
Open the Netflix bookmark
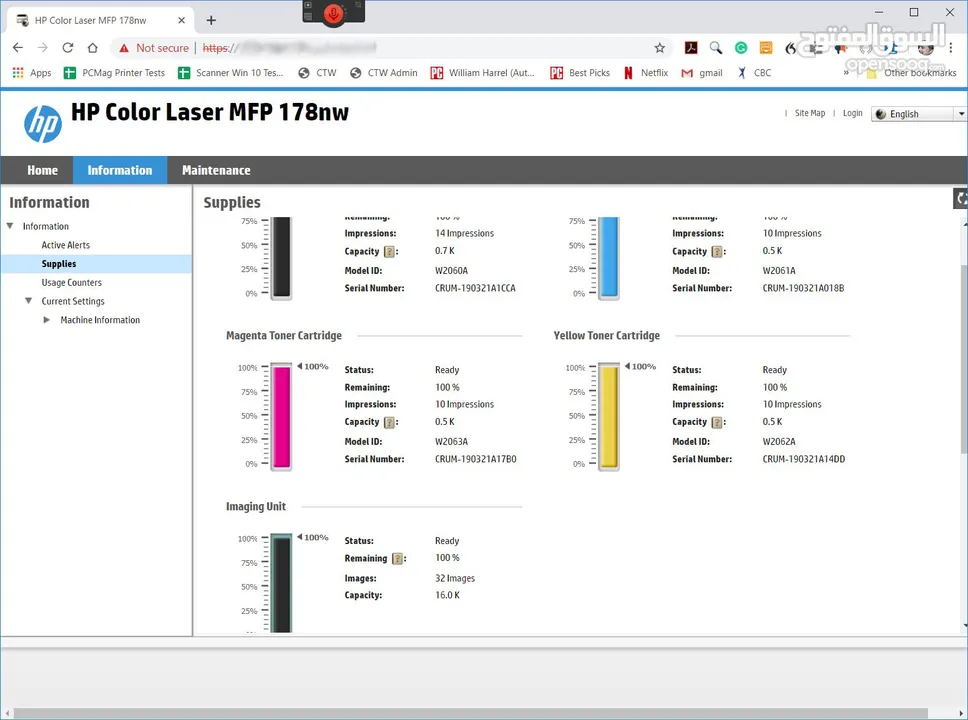(646, 73)
